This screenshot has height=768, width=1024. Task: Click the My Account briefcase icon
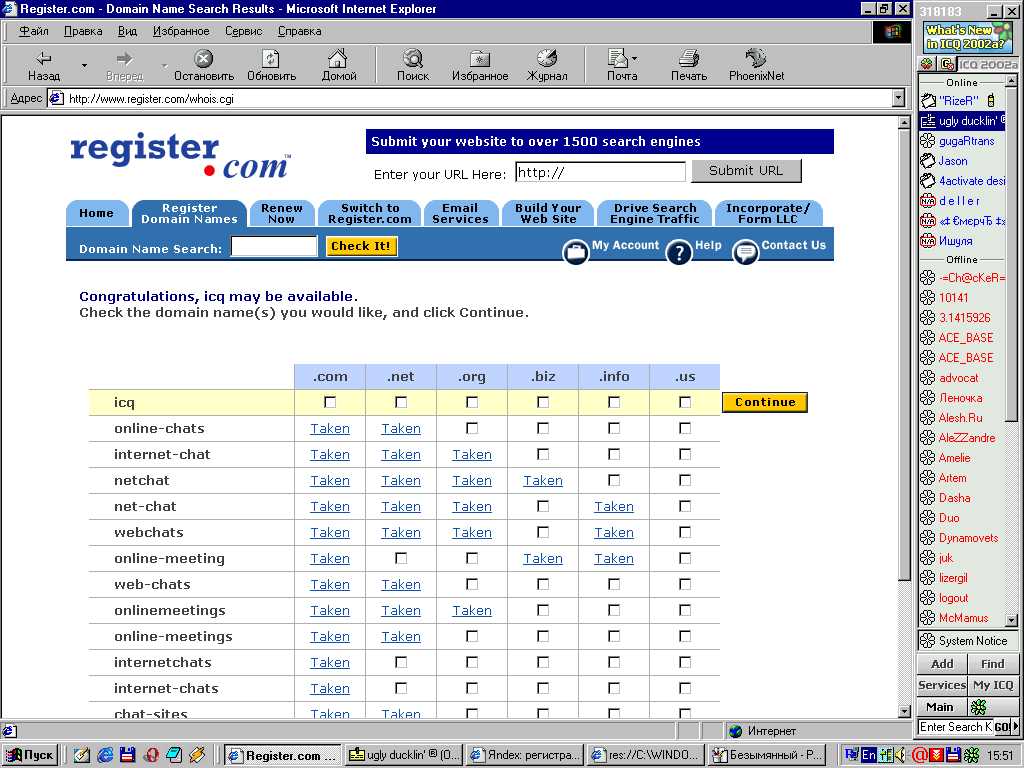click(x=575, y=251)
